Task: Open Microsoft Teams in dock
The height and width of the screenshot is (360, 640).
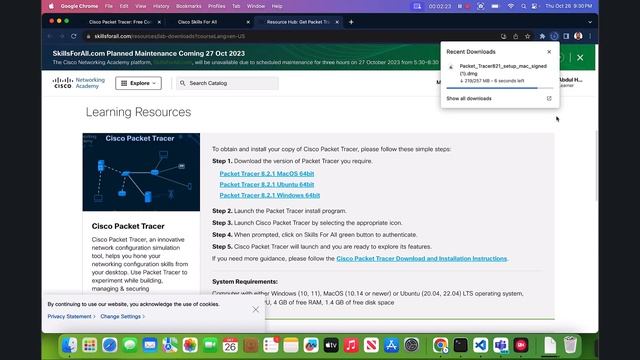Action: [x=501, y=345]
